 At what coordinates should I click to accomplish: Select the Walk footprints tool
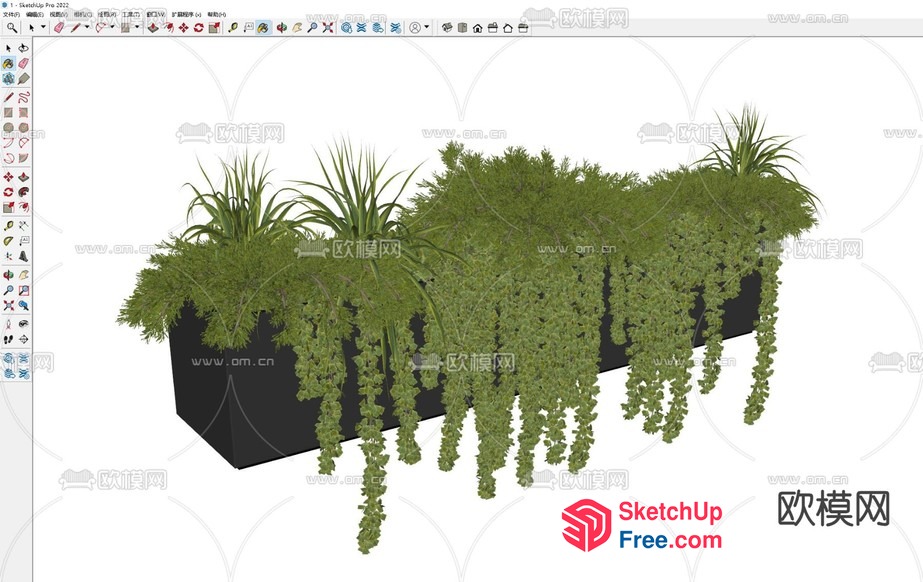[8, 339]
